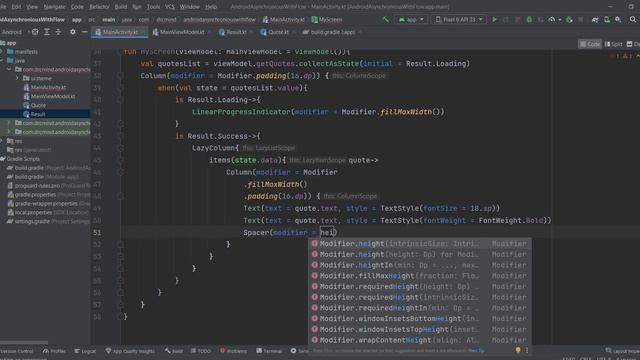Viewport: 640px width, 360px height.
Task: Open the Device Manager icon
Action: (x=607, y=19)
